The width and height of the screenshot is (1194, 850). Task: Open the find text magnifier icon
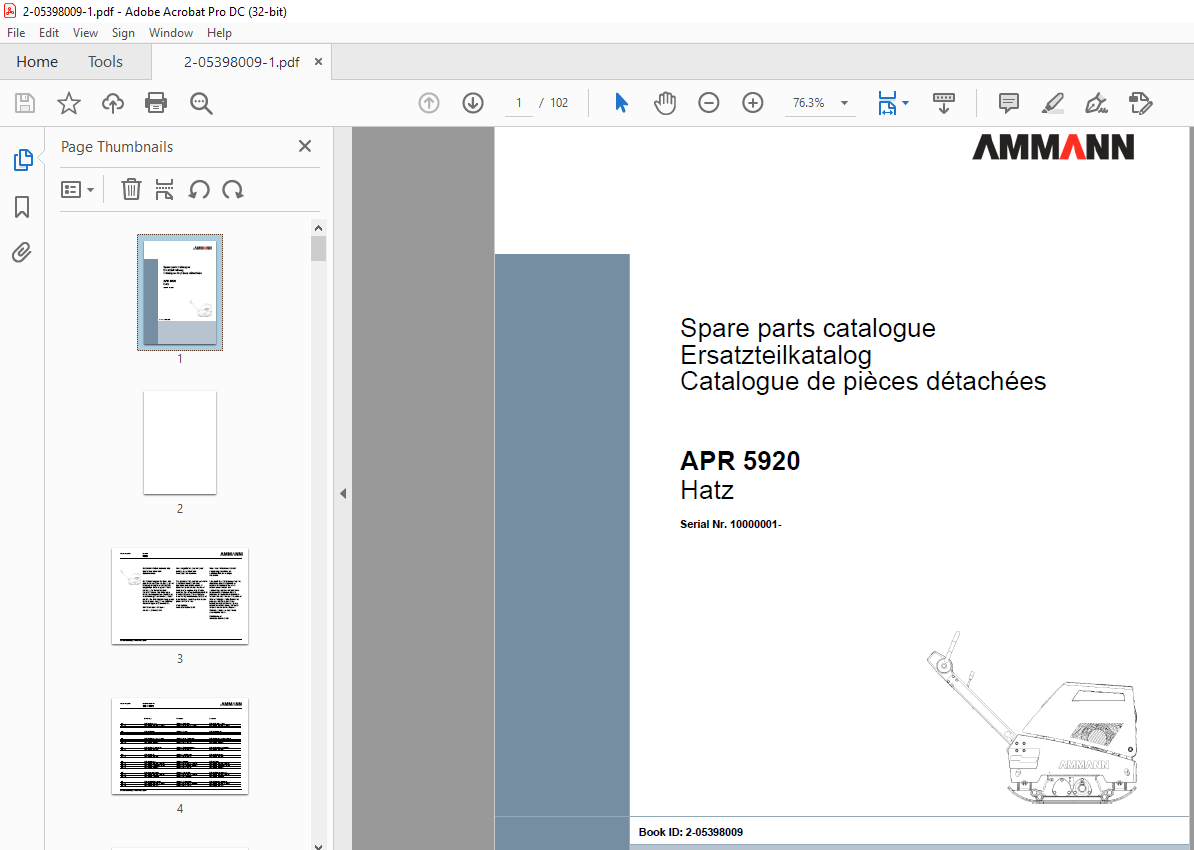[x=201, y=103]
